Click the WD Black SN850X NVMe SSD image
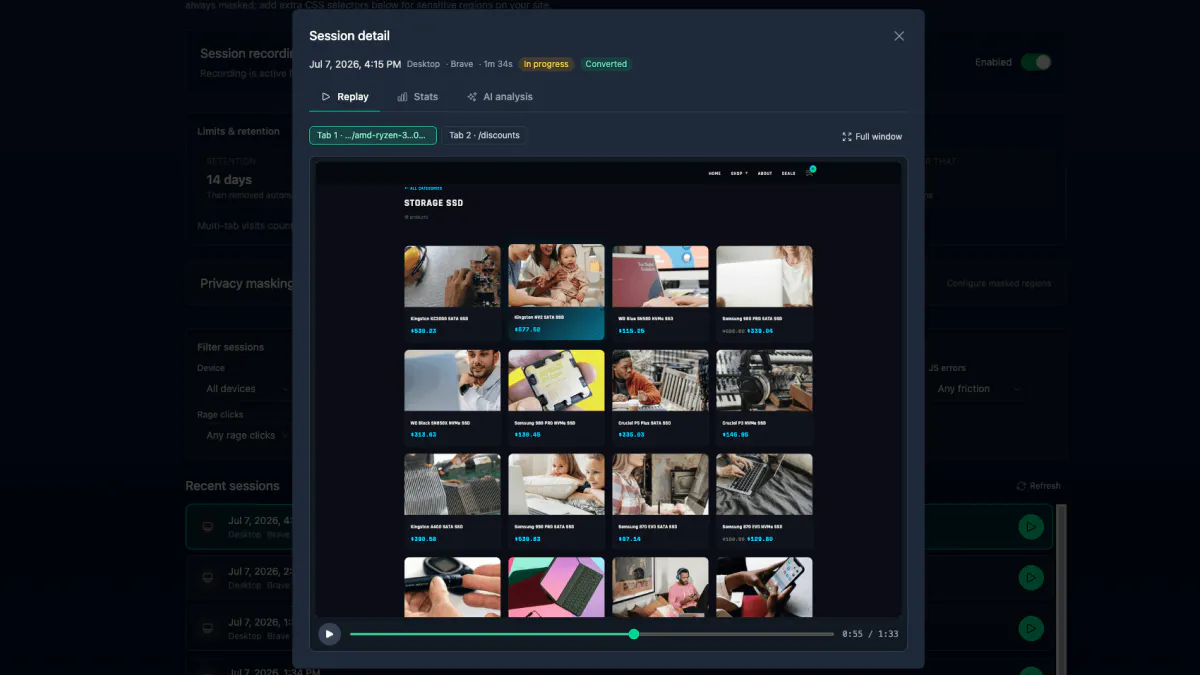 click(x=452, y=380)
